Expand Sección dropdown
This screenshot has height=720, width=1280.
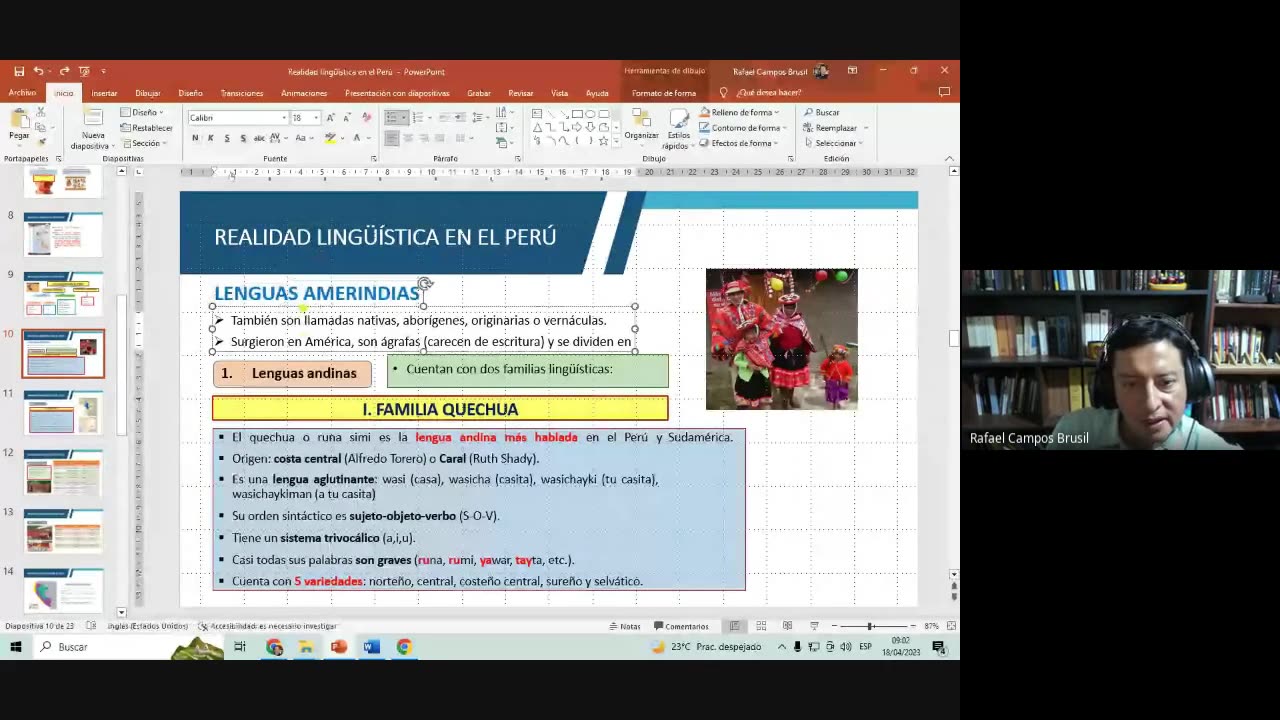[141, 143]
